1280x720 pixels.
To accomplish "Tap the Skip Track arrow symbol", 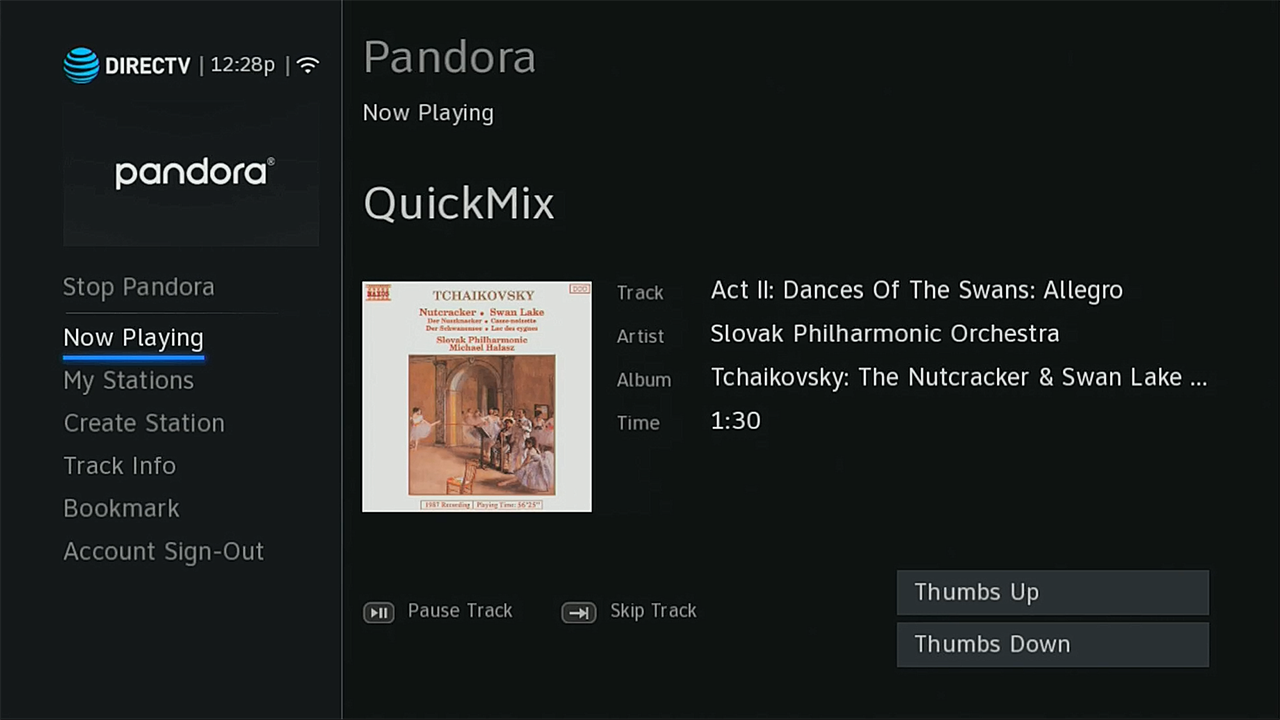I will click(579, 612).
